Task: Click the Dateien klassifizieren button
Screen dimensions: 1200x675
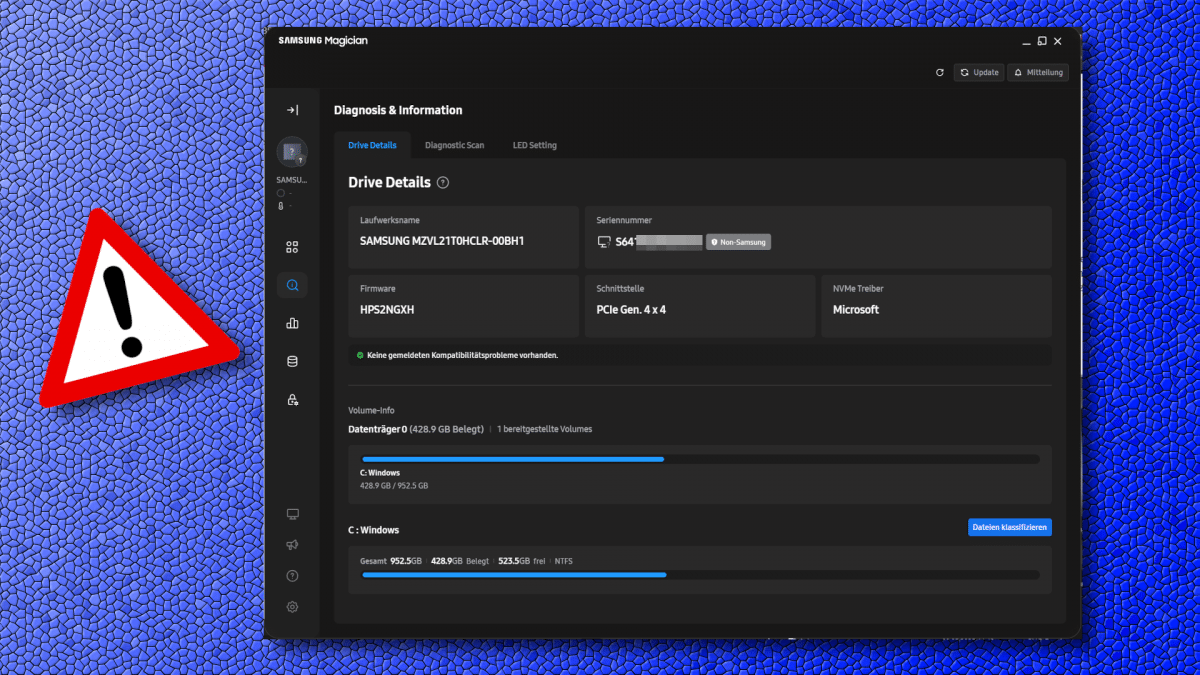Action: pyautogui.click(x=1009, y=527)
